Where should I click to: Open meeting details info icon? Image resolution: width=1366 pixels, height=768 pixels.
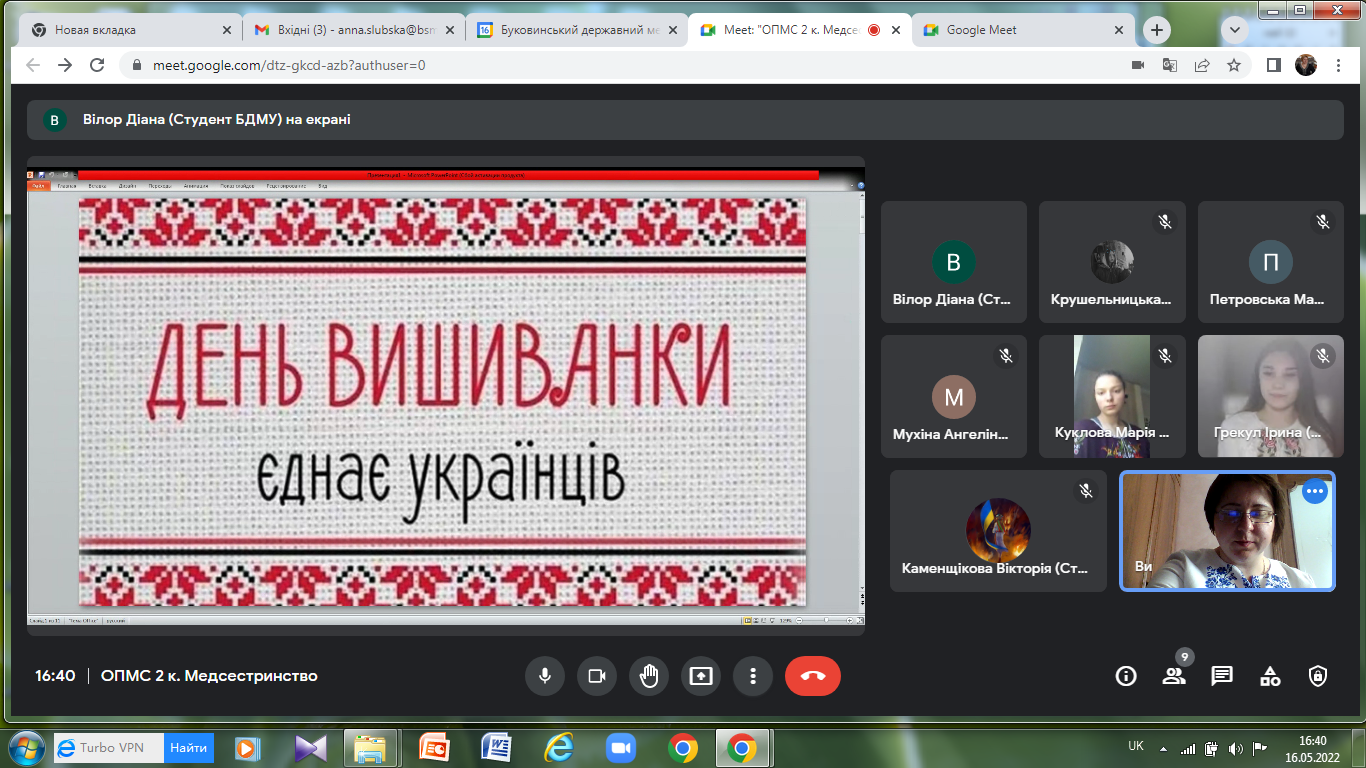1126,676
